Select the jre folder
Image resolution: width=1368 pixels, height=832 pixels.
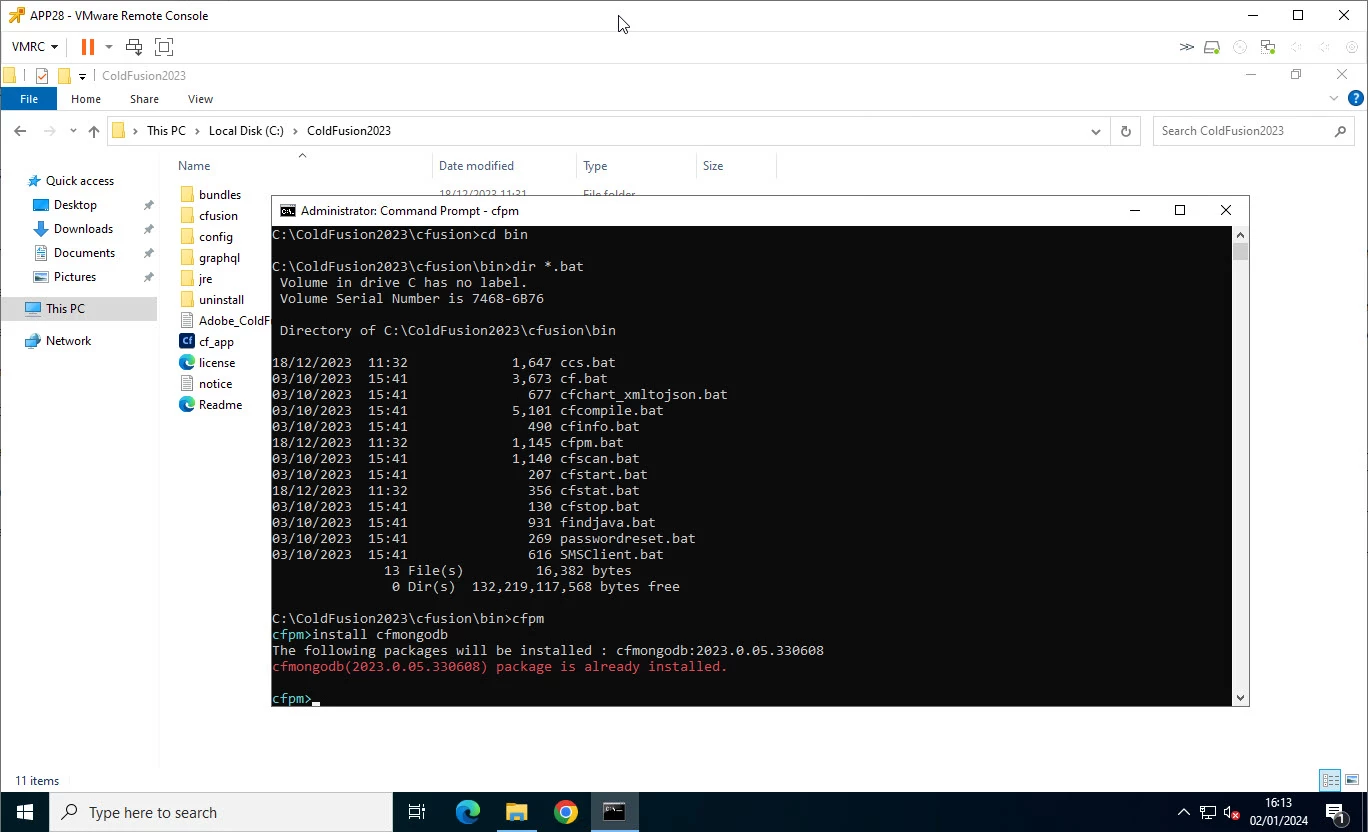pyautogui.click(x=205, y=279)
